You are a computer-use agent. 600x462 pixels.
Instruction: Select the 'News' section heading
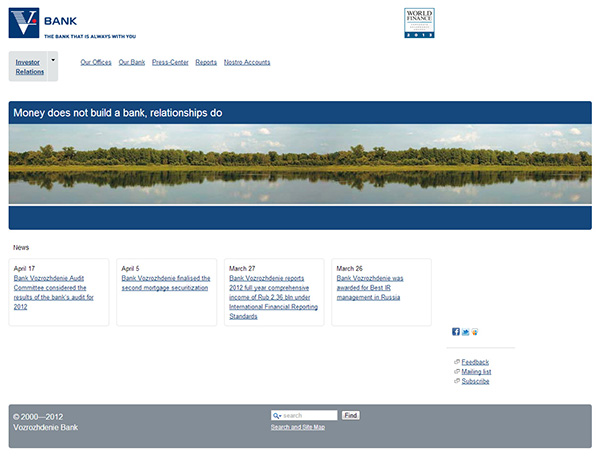click(x=21, y=247)
